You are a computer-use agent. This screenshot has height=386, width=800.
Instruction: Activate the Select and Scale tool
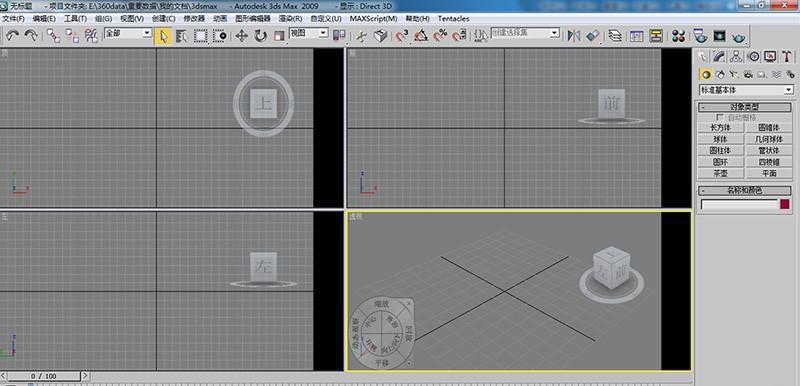coord(279,36)
